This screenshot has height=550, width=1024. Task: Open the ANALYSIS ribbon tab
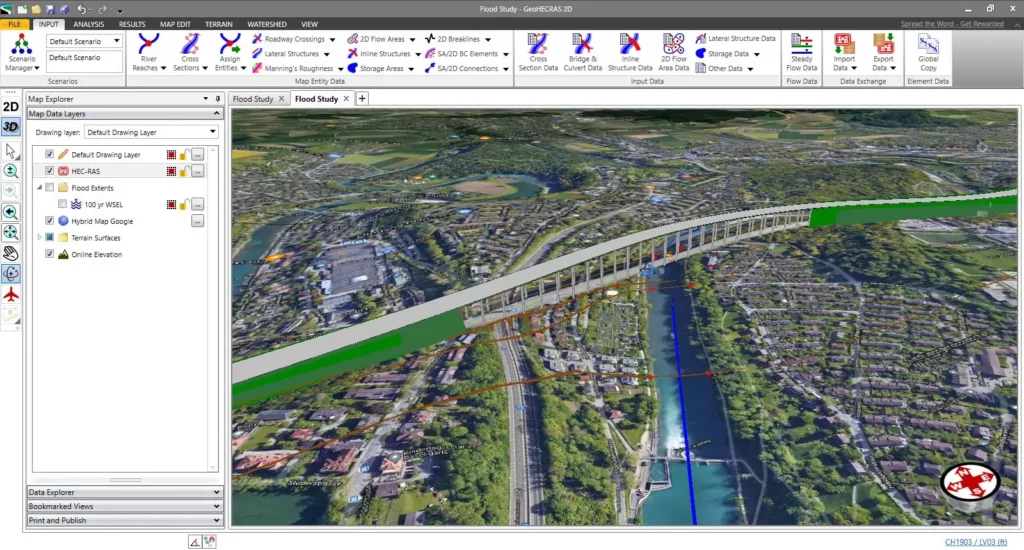88,23
